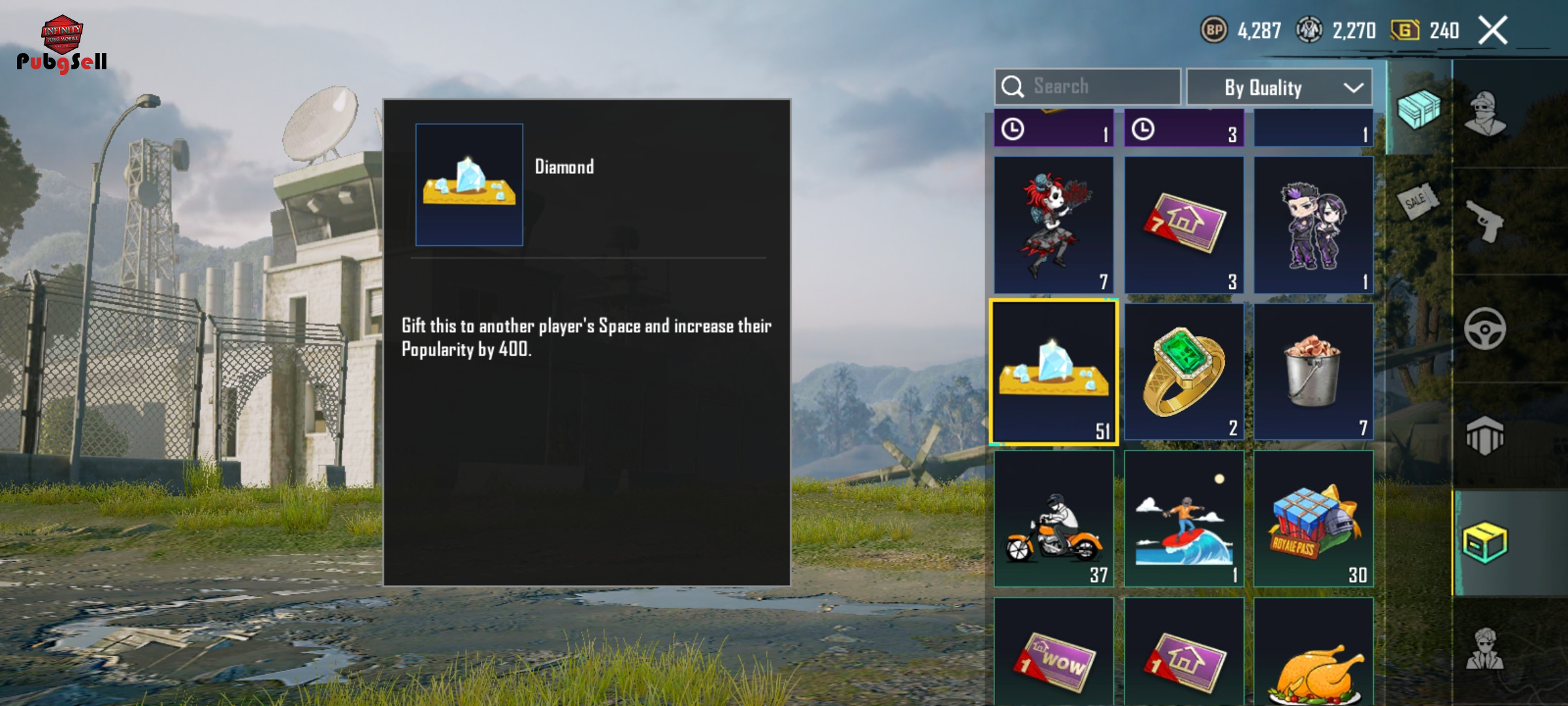Open the steering wheel vehicle category
Screen dimensions: 1568x706
(1484, 328)
